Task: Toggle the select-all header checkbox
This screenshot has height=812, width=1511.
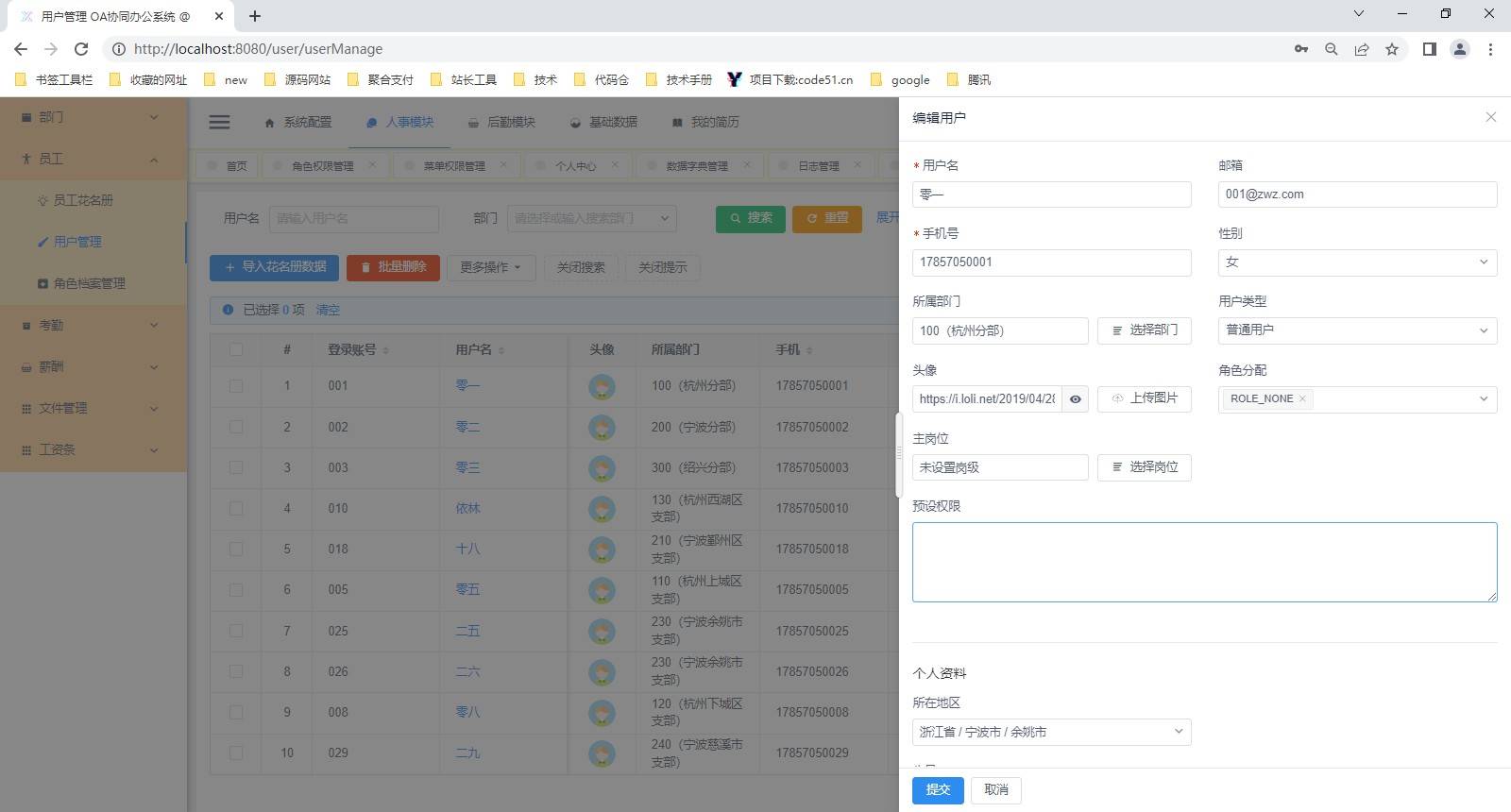Action: tap(236, 349)
